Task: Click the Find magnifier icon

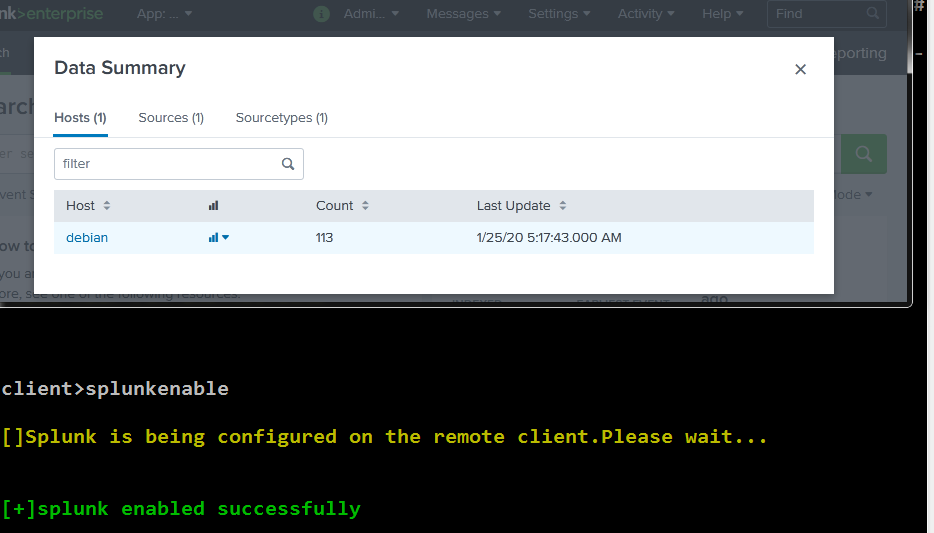Action: [873, 13]
